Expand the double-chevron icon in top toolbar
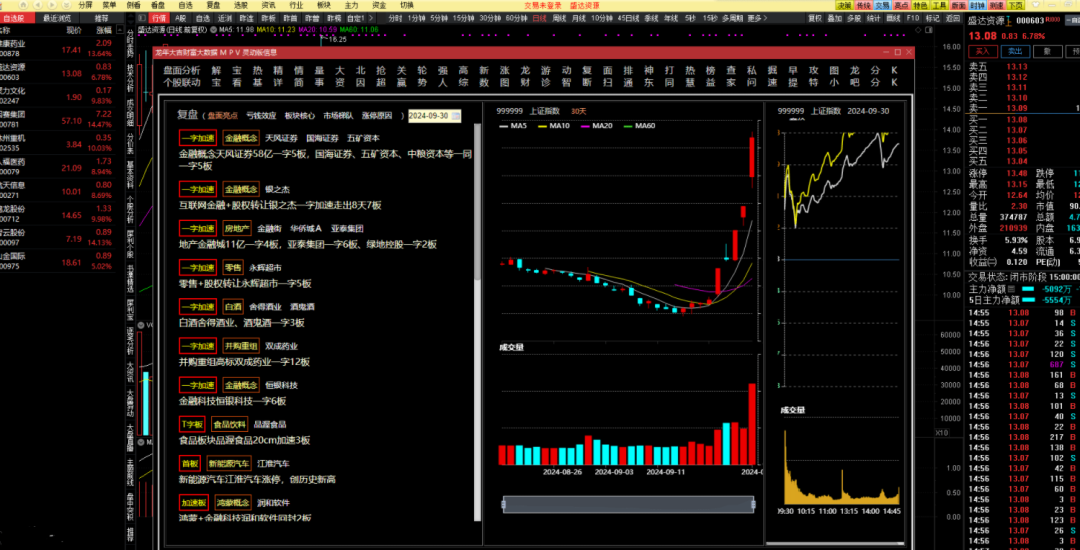This screenshot has height=550, width=1080. coord(65,5)
